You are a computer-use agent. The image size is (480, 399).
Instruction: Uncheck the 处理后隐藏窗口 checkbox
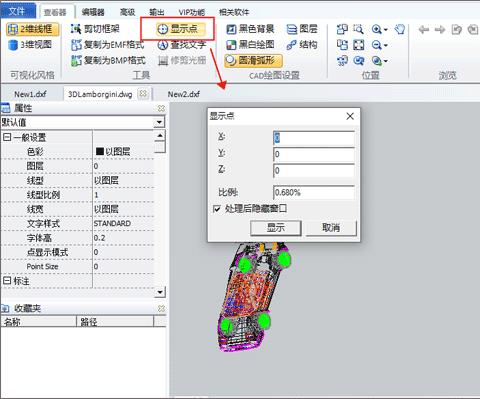click(217, 209)
